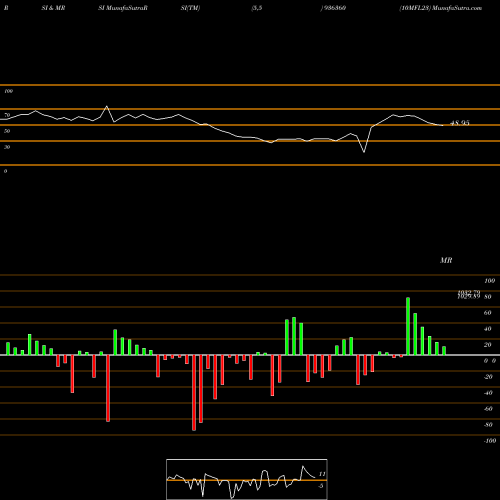Click the 80 label on MR axis
Screen dimensions: 500x500
[x=488, y=297]
